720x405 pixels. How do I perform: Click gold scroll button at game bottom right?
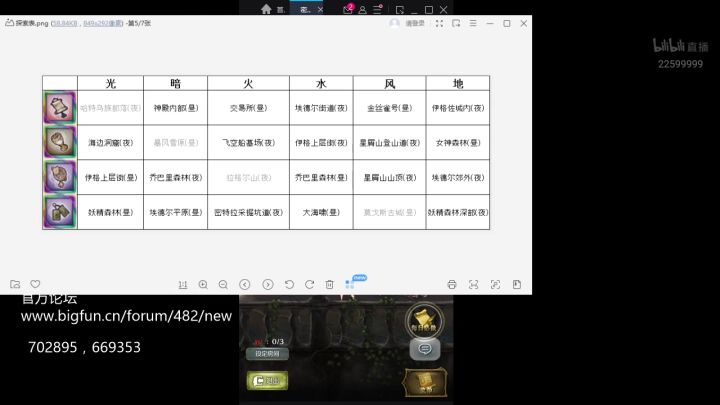(425, 382)
